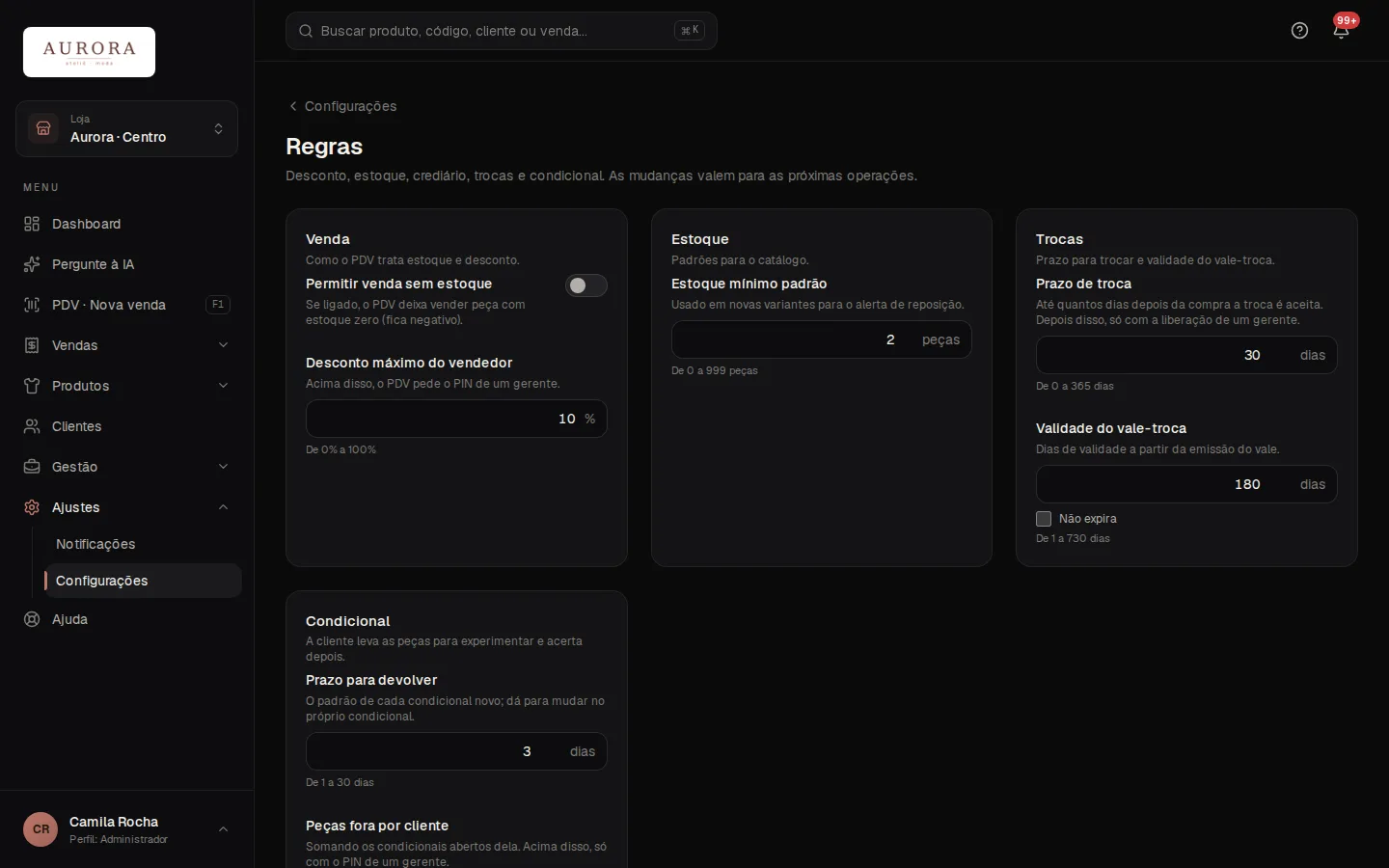
Task: Click Estoque mínimo padrão field
Action: coord(821,339)
